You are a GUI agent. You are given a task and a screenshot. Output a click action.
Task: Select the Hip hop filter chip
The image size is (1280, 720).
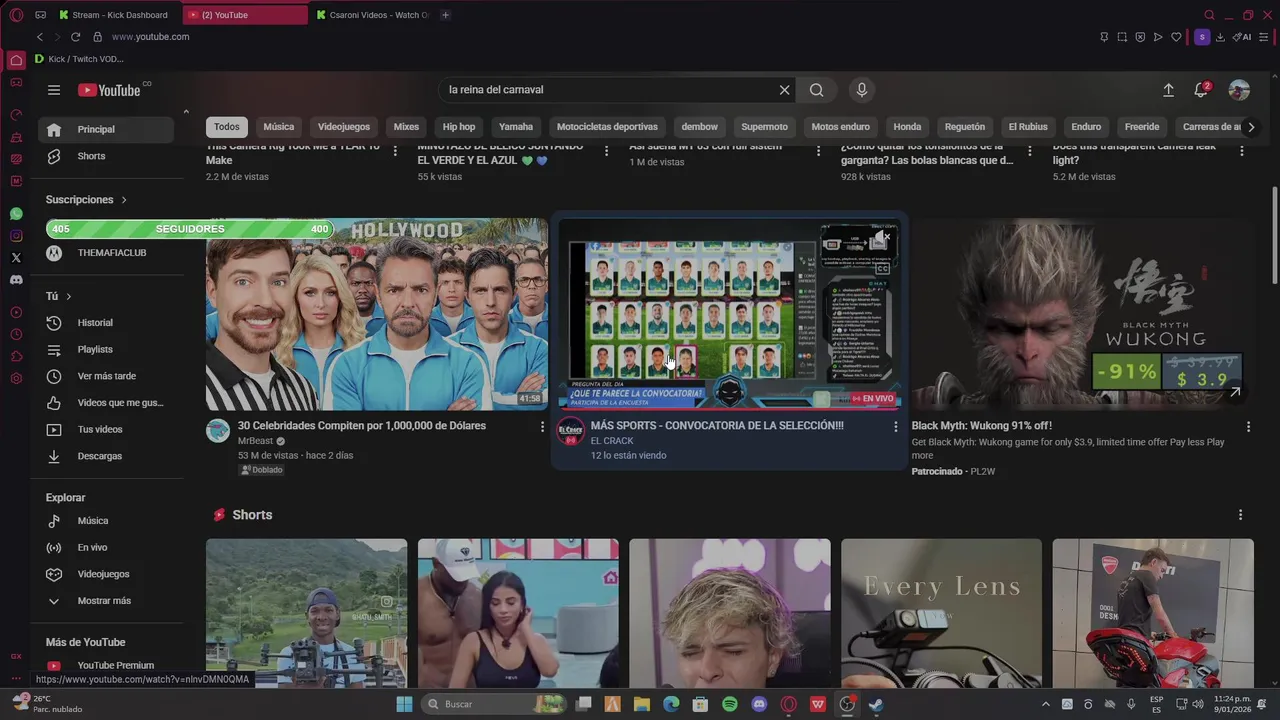[459, 127]
